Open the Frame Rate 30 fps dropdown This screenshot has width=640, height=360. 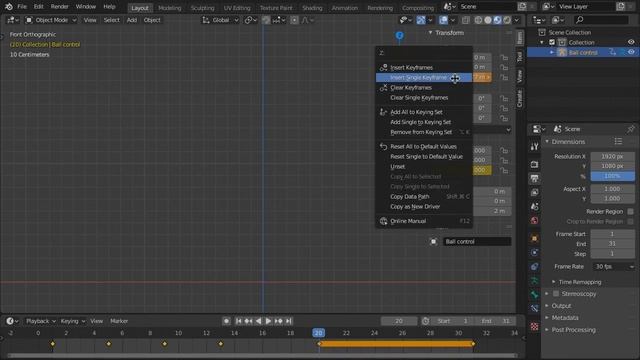point(614,267)
